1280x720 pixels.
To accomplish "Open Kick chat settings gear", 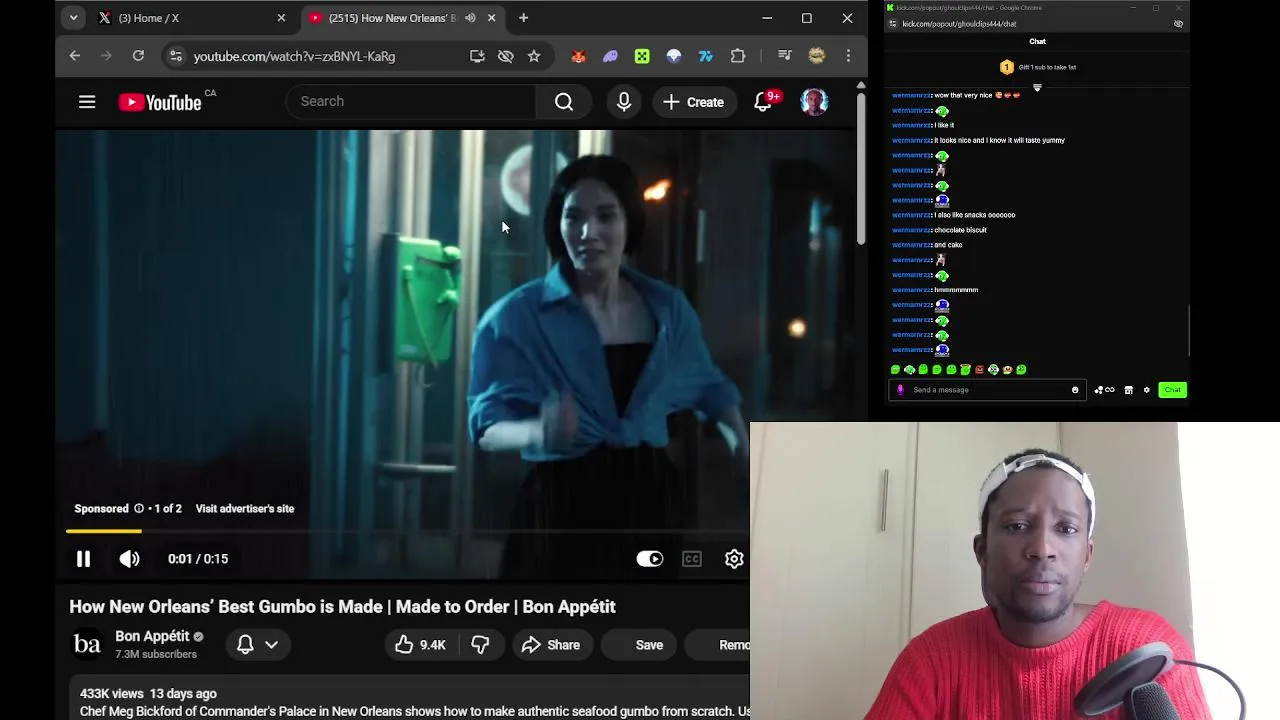I will point(1147,390).
